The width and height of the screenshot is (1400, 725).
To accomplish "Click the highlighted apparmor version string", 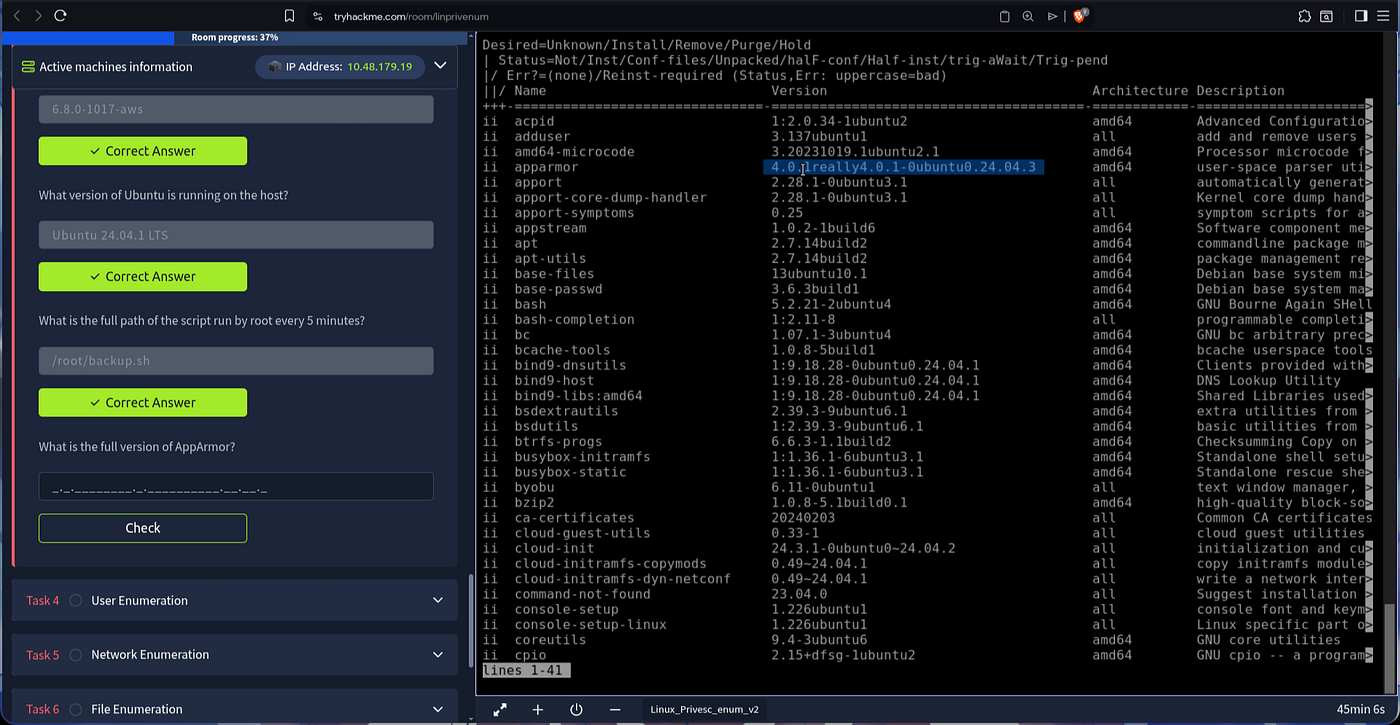I will 903,167.
